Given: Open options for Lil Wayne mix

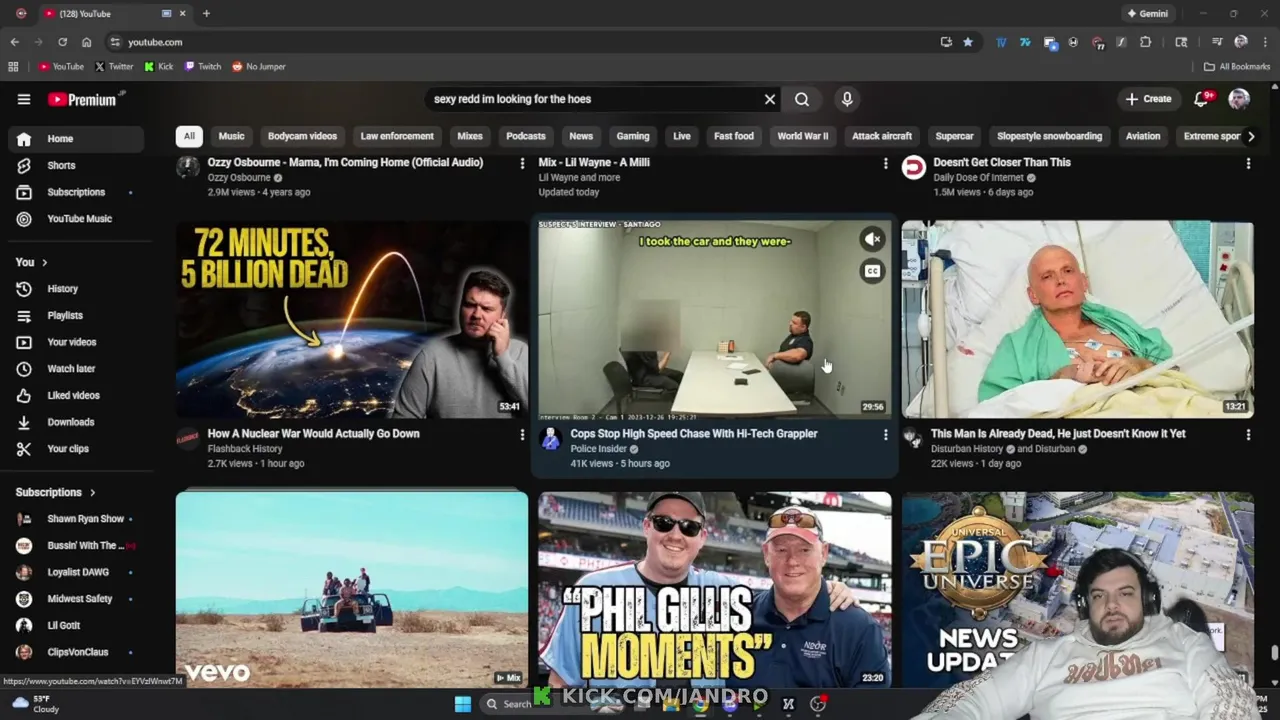Looking at the screenshot, I should click(885, 163).
